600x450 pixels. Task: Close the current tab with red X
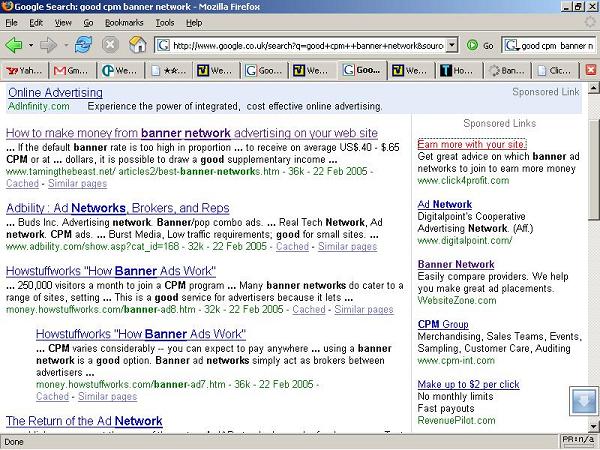click(591, 70)
